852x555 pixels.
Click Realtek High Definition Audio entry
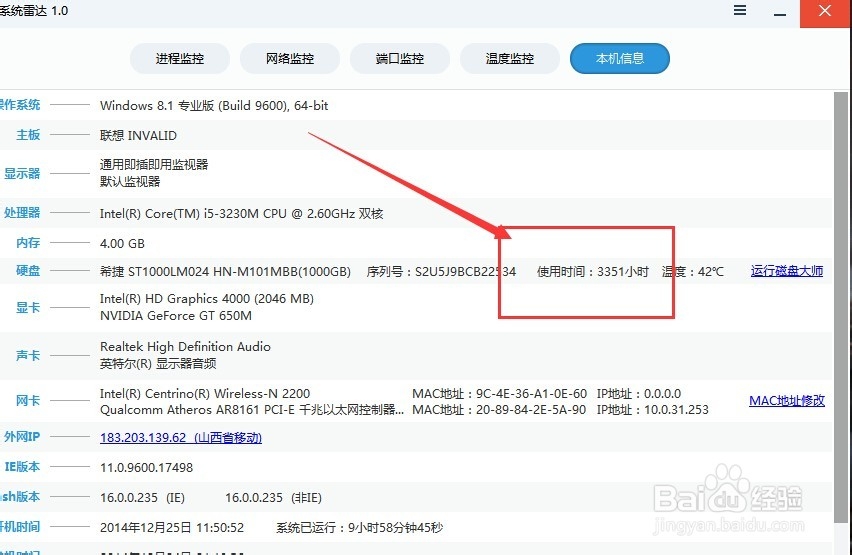[x=185, y=346]
